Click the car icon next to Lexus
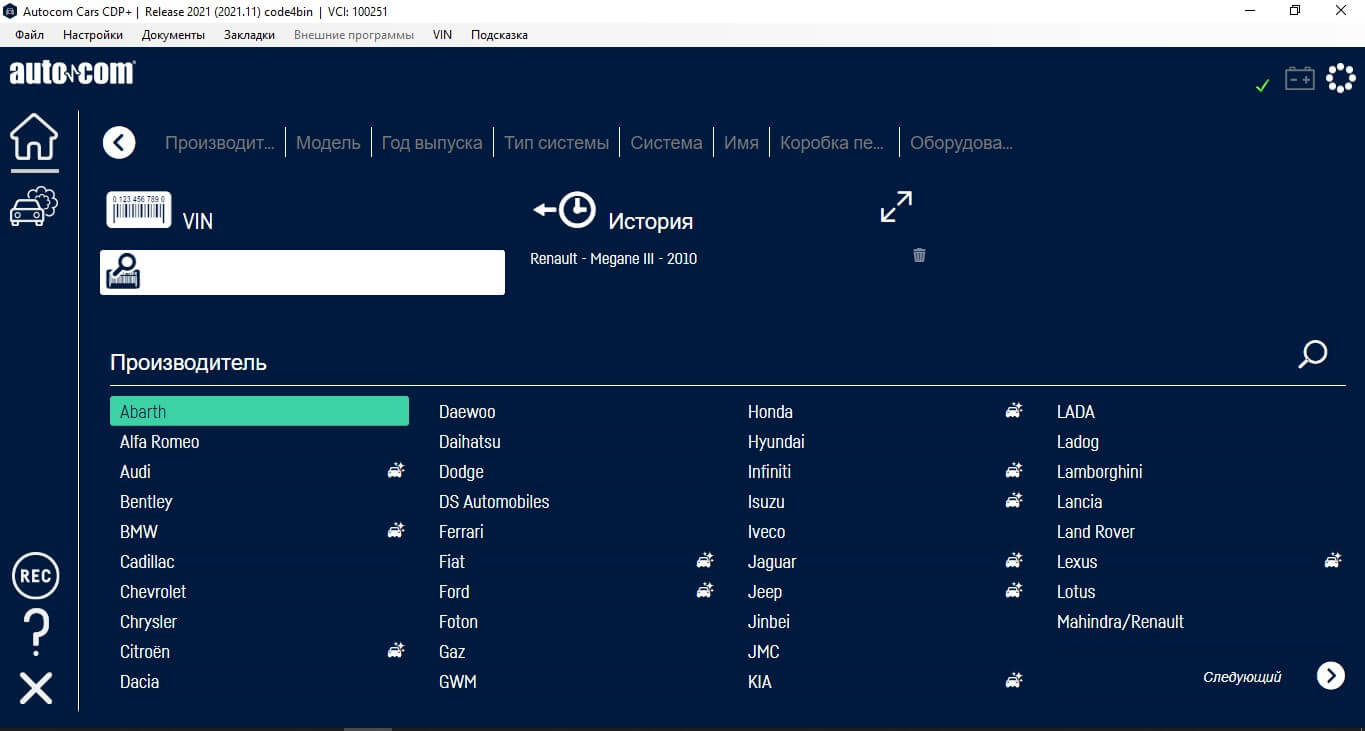The width and height of the screenshot is (1365, 731). [1333, 560]
